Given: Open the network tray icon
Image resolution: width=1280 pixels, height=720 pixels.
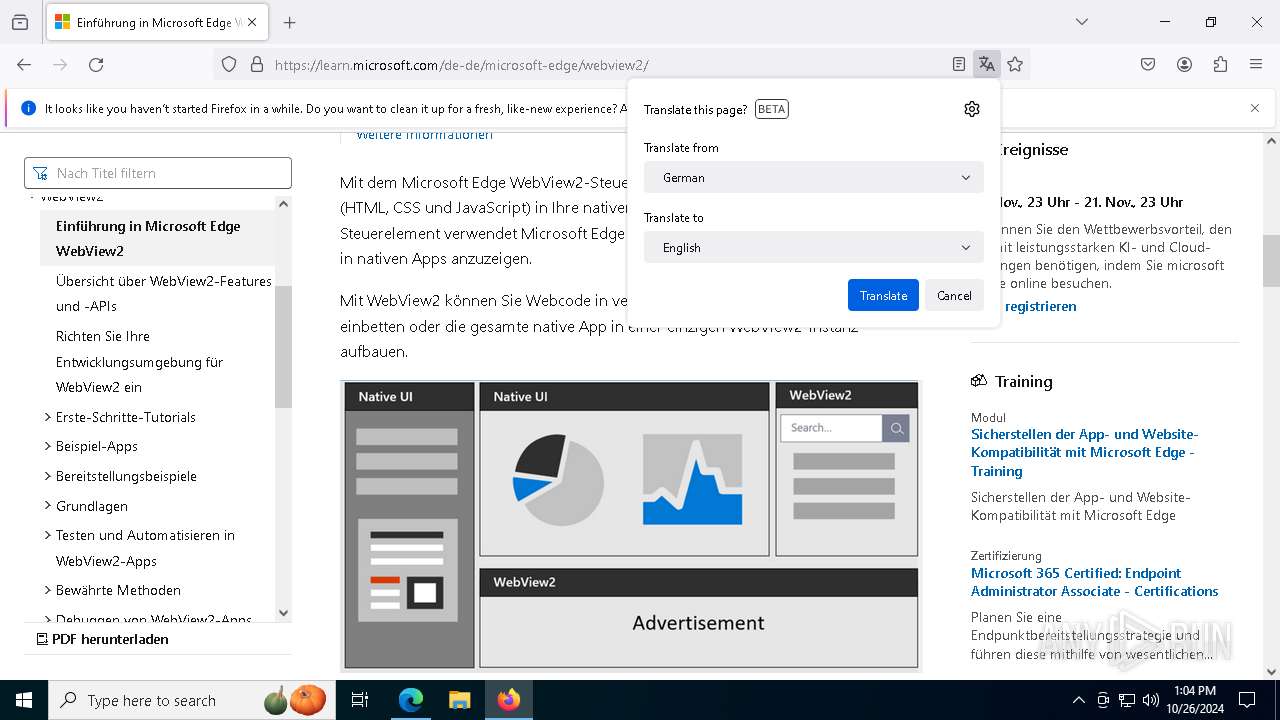Looking at the screenshot, I should [x=1127, y=700].
